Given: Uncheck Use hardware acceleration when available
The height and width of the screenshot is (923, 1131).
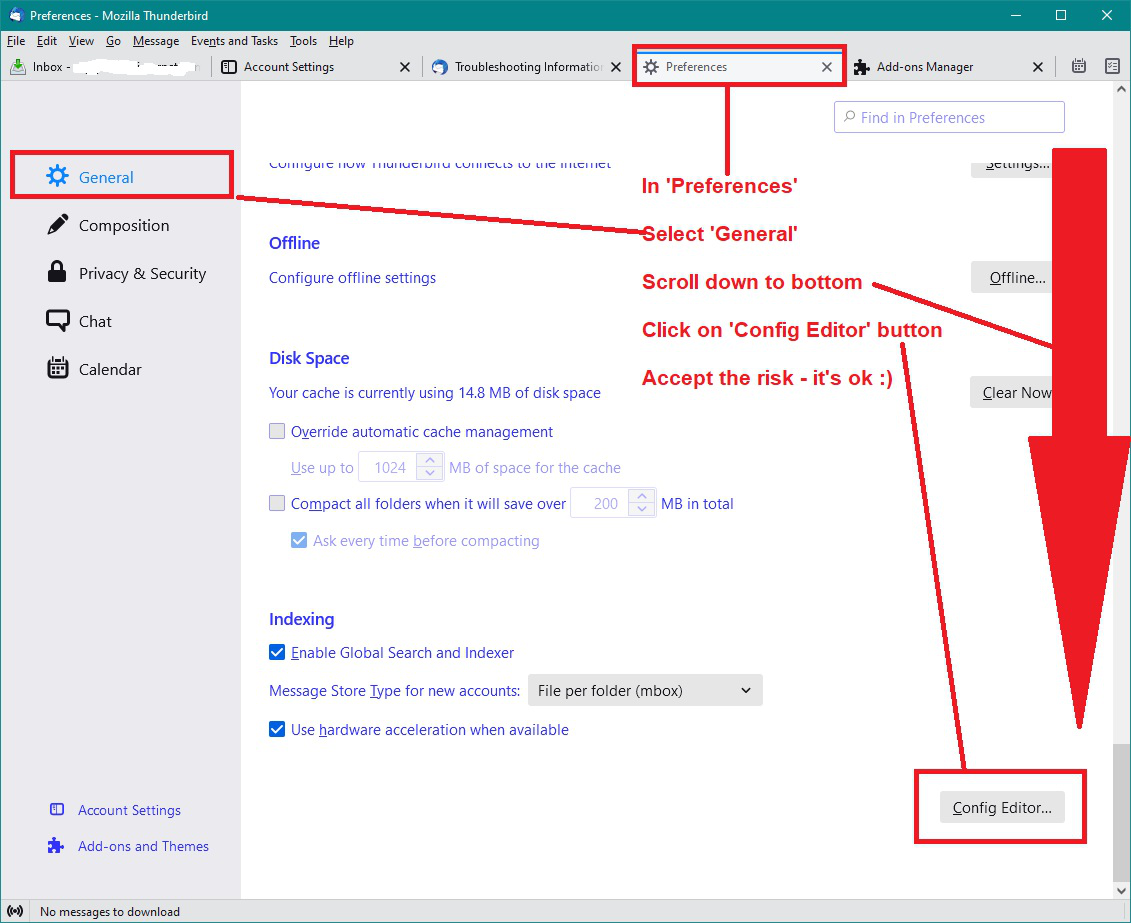Looking at the screenshot, I should [277, 730].
